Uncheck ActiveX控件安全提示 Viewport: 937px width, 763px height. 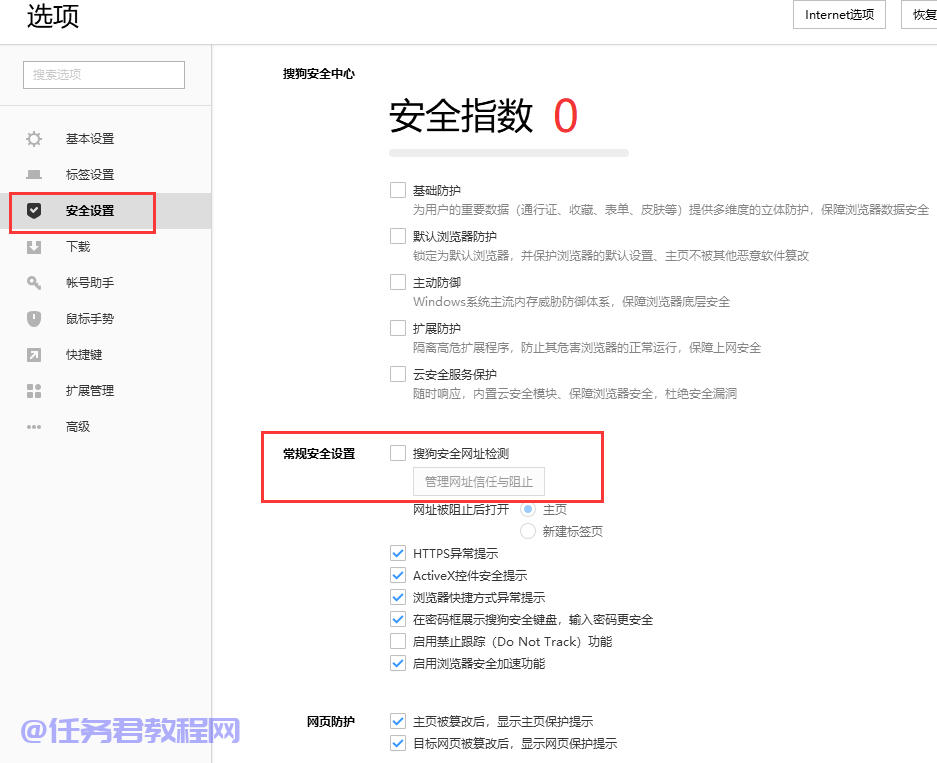(x=398, y=575)
